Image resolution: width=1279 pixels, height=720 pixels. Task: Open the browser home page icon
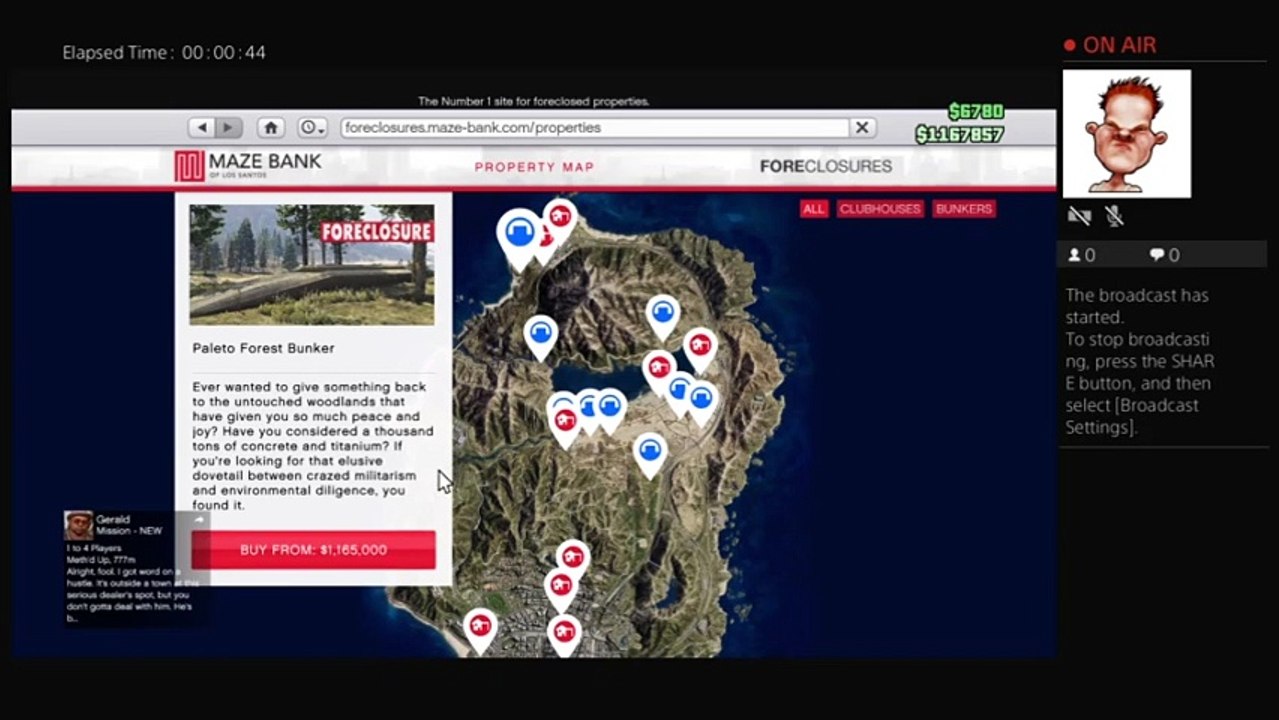(x=271, y=128)
